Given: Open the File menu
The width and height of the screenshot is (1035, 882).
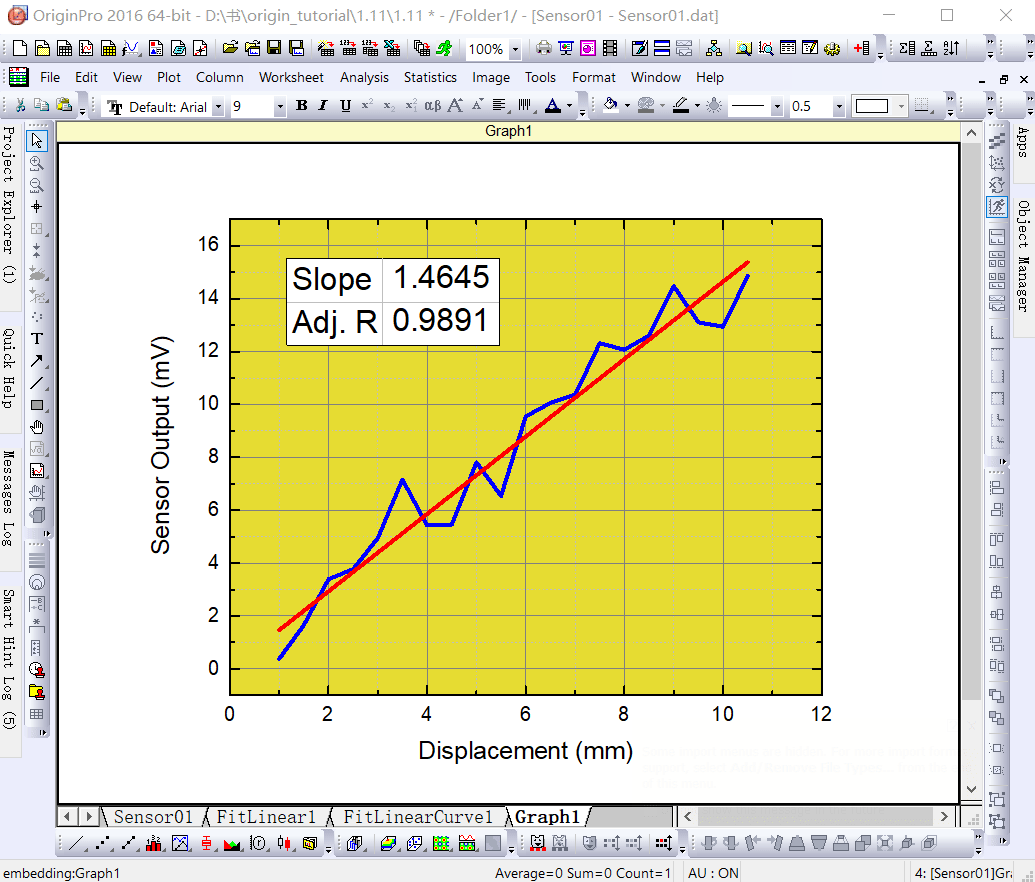Looking at the screenshot, I should (x=50, y=77).
